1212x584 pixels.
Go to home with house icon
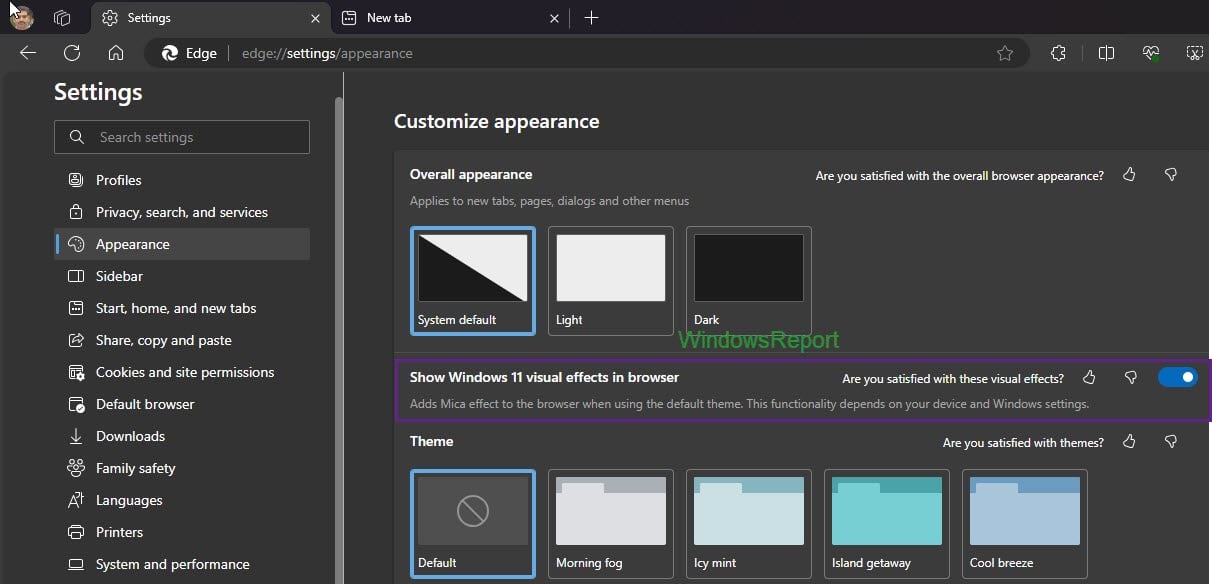[116, 53]
